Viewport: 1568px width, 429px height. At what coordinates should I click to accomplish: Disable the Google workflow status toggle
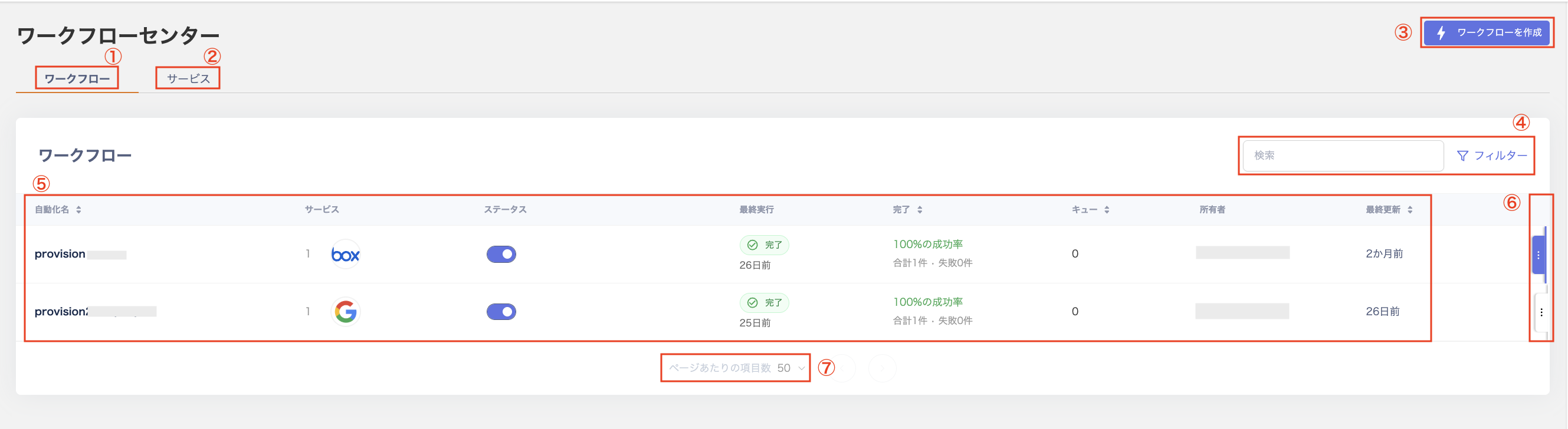click(501, 312)
